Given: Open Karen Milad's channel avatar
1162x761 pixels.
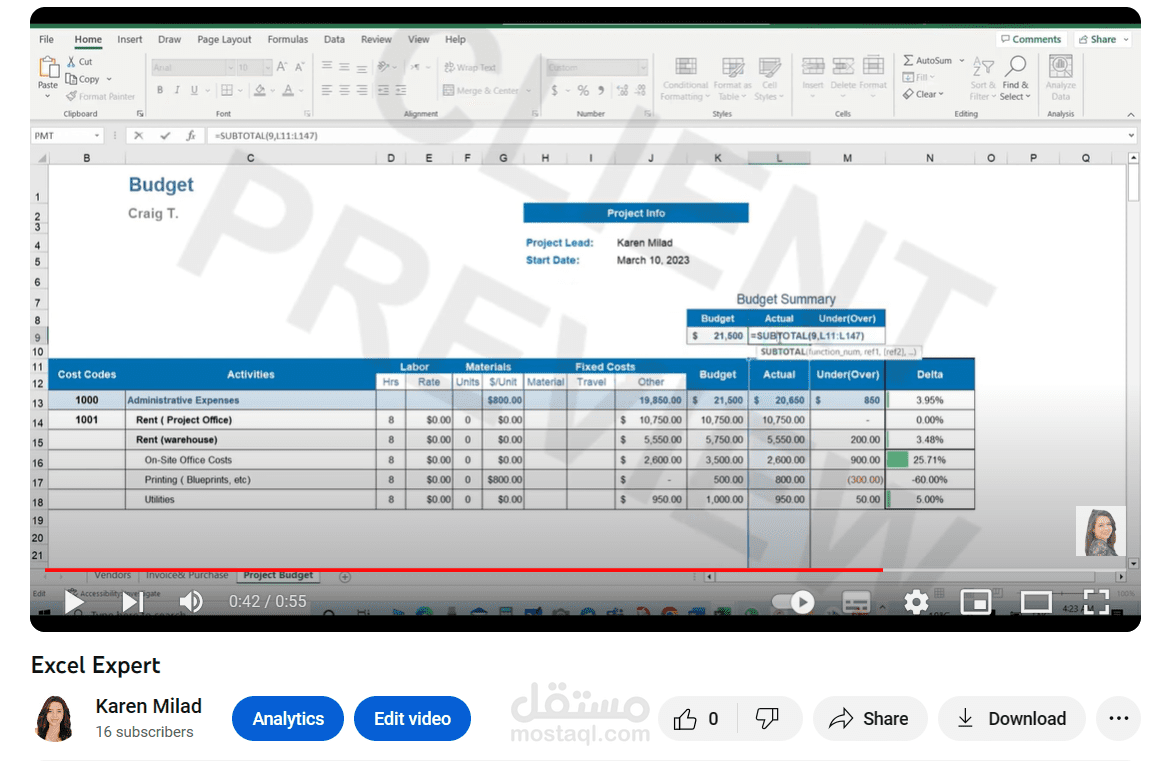Looking at the screenshot, I should (x=55, y=718).
